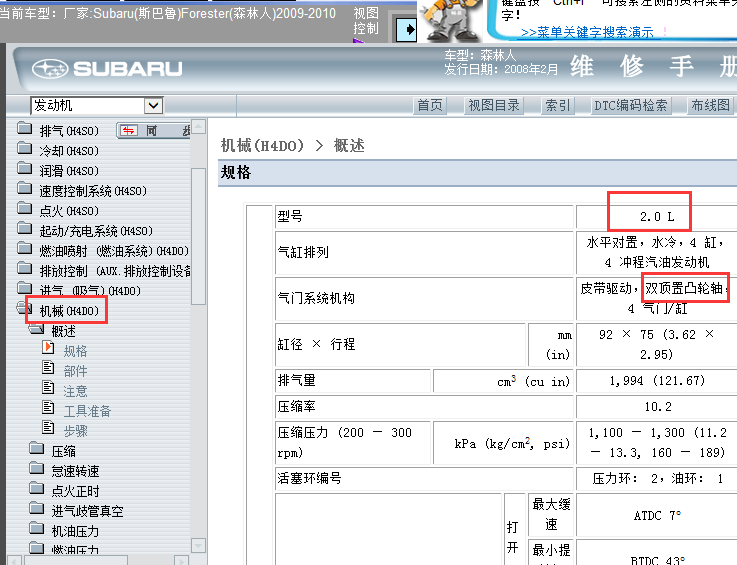The height and width of the screenshot is (565, 737).
Task: Expand the 机油压力 folder icon
Action: 36,528
